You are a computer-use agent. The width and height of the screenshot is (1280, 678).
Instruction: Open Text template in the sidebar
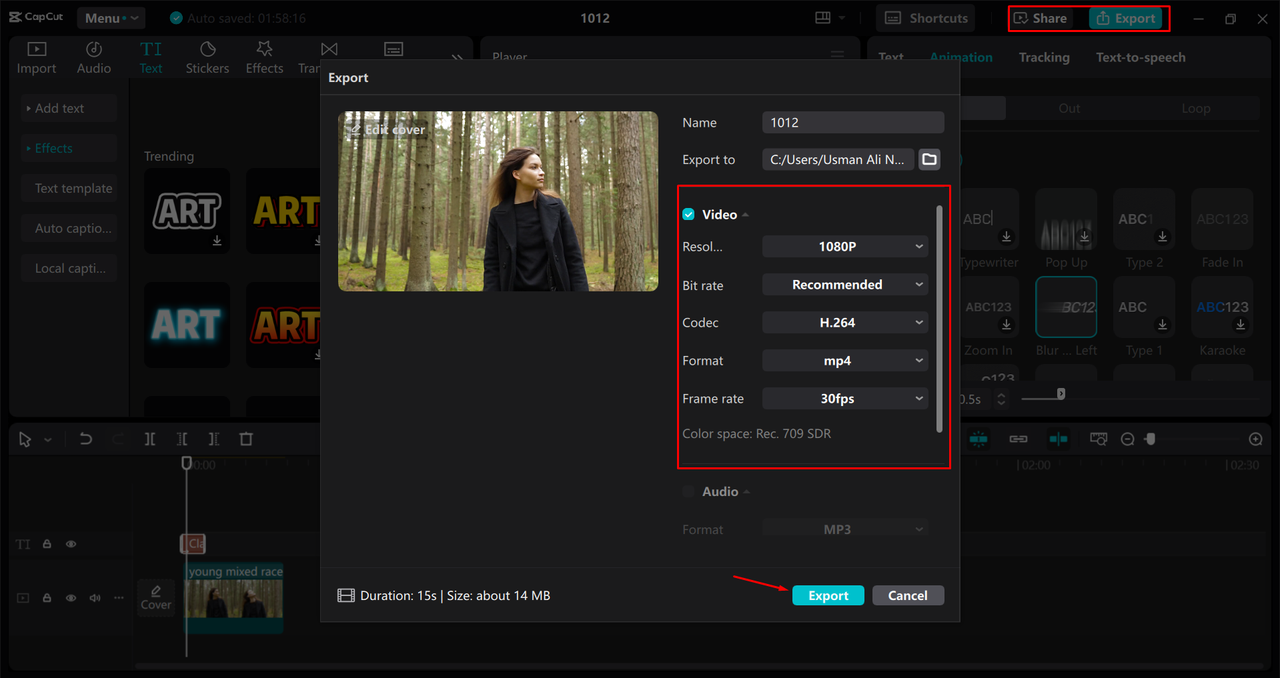point(69,188)
